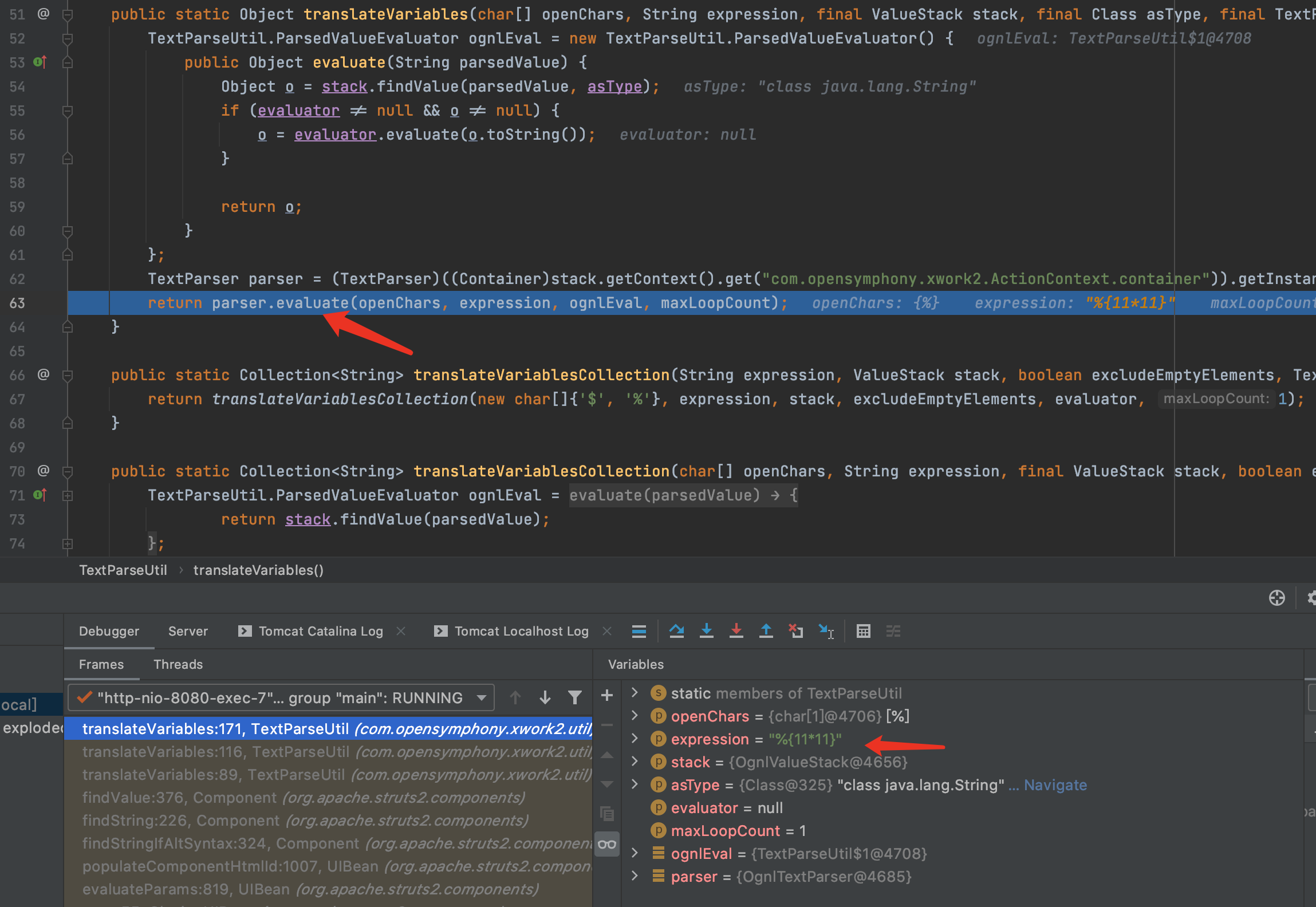Select frame translateVariables:89
The height and width of the screenshot is (907, 1316).
(x=328, y=774)
